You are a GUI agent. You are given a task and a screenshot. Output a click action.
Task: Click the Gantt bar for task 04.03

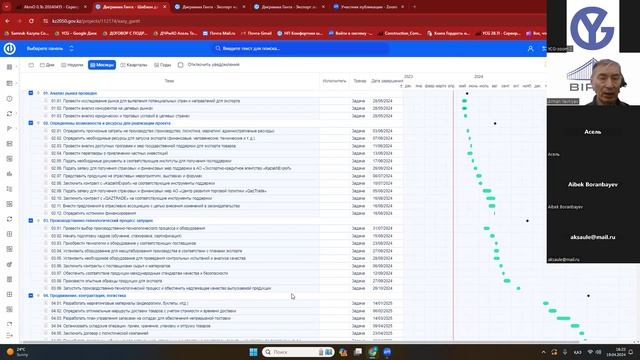[563, 318]
